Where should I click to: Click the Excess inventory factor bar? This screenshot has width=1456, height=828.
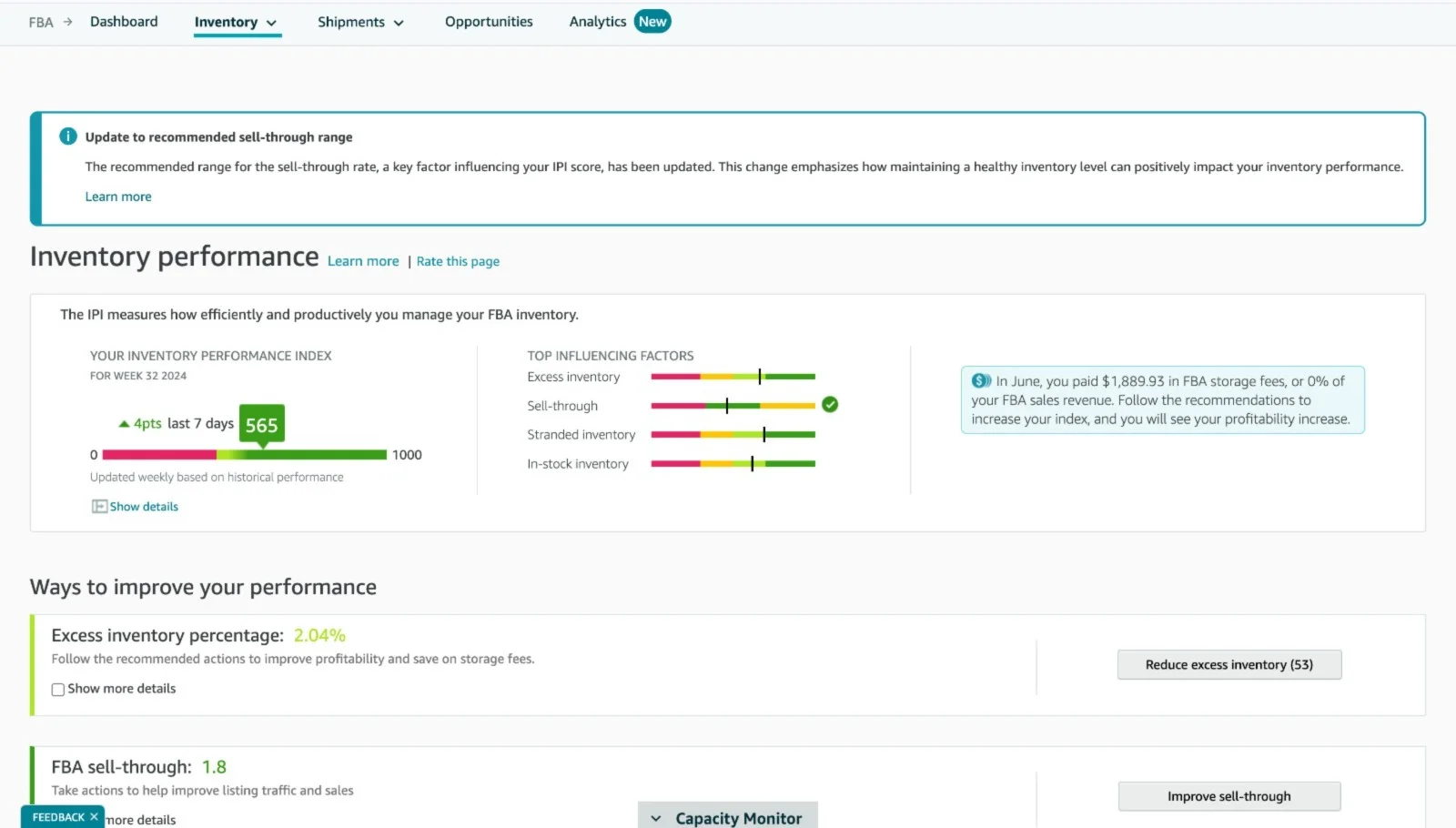pyautogui.click(x=733, y=377)
